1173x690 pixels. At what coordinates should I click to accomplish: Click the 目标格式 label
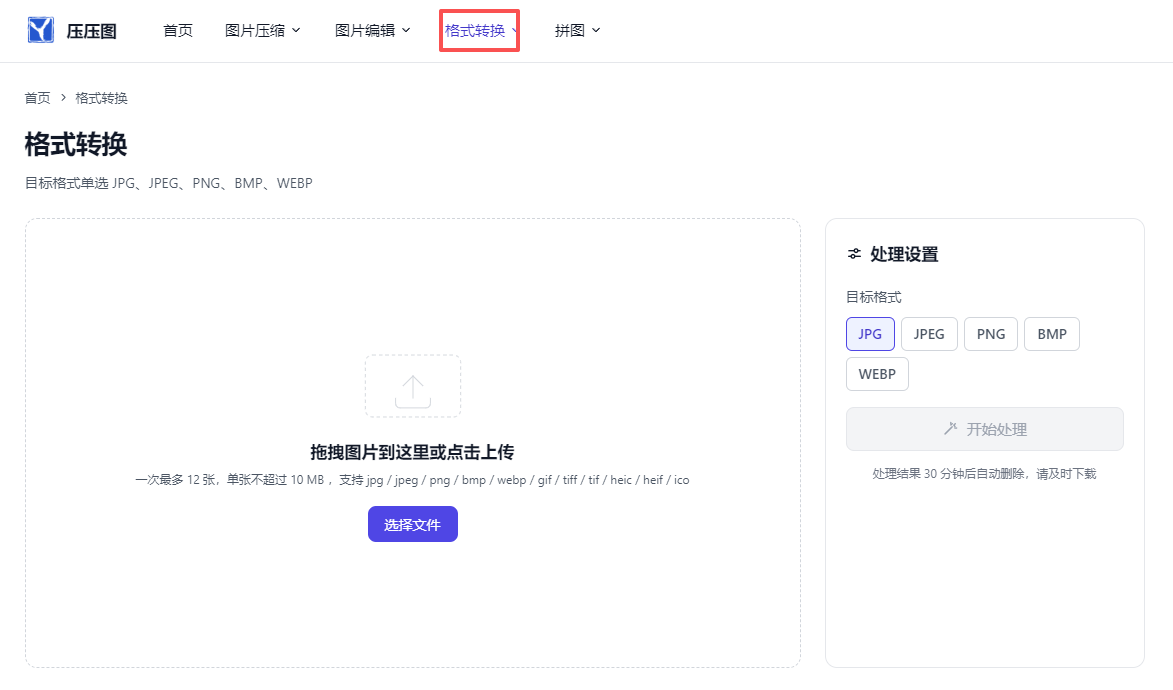(874, 297)
